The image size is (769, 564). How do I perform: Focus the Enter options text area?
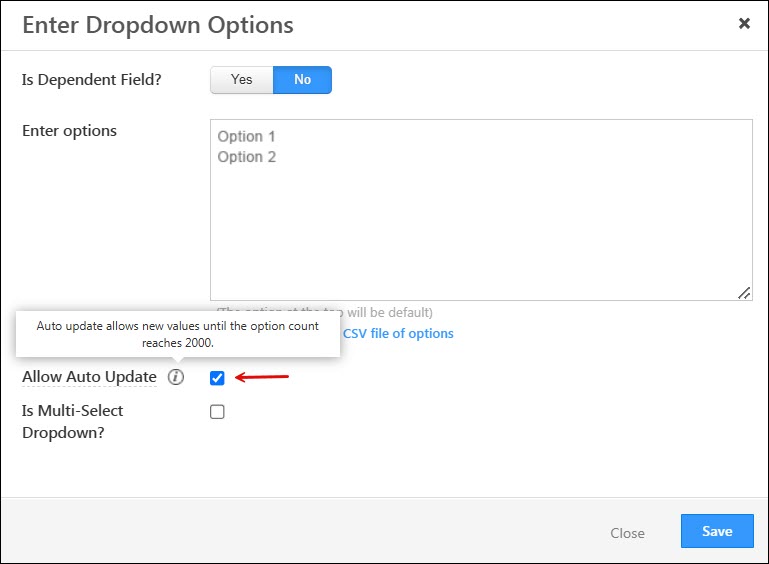[x=481, y=210]
